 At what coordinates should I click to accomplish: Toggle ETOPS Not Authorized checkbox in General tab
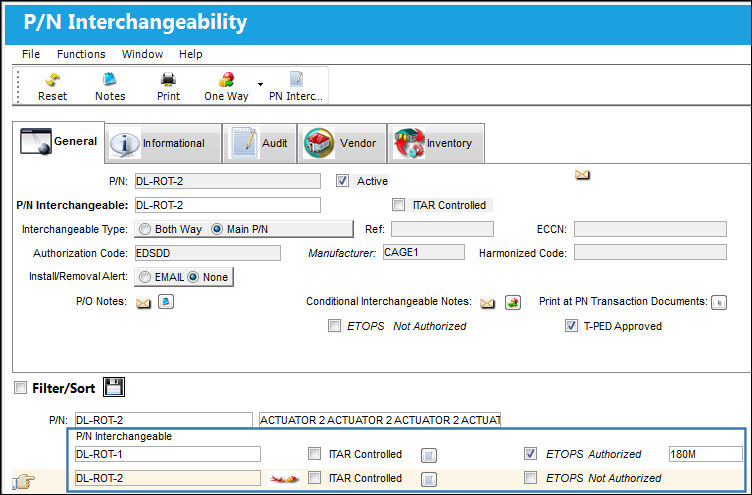tap(334, 326)
